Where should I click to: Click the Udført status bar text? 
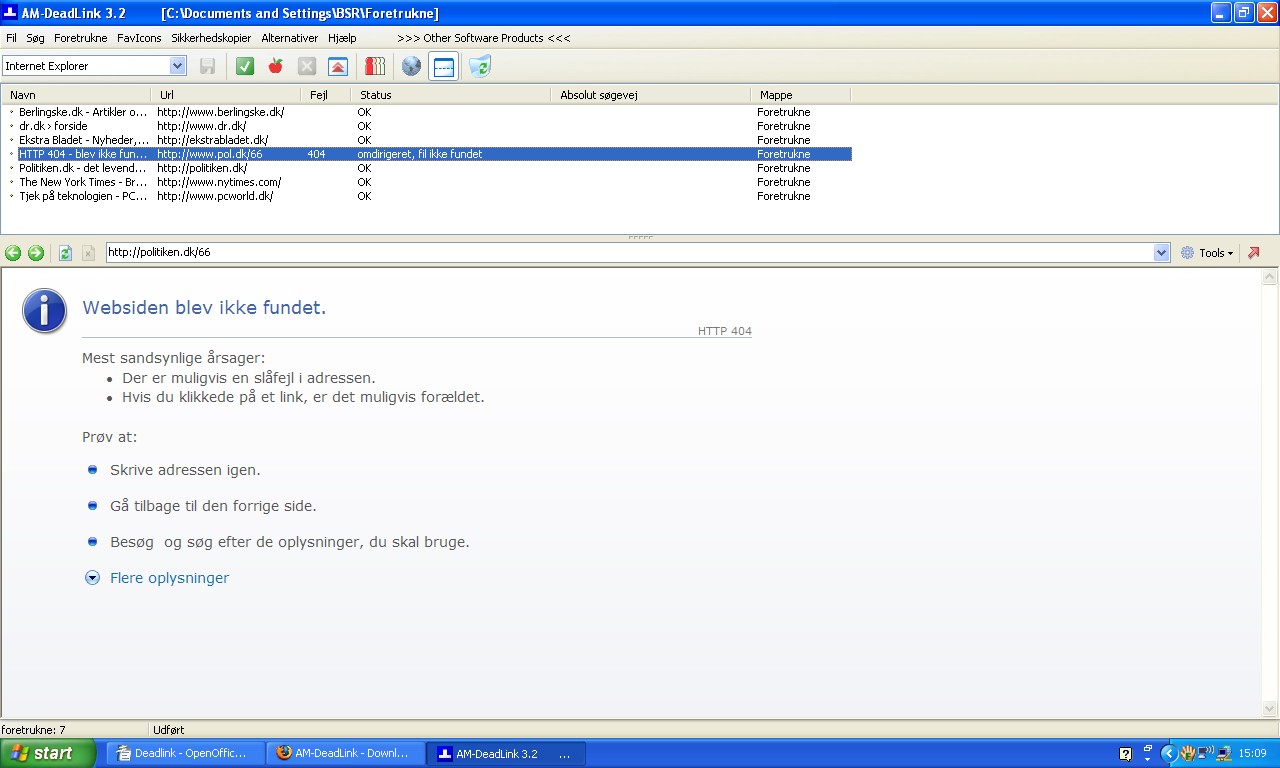point(169,730)
